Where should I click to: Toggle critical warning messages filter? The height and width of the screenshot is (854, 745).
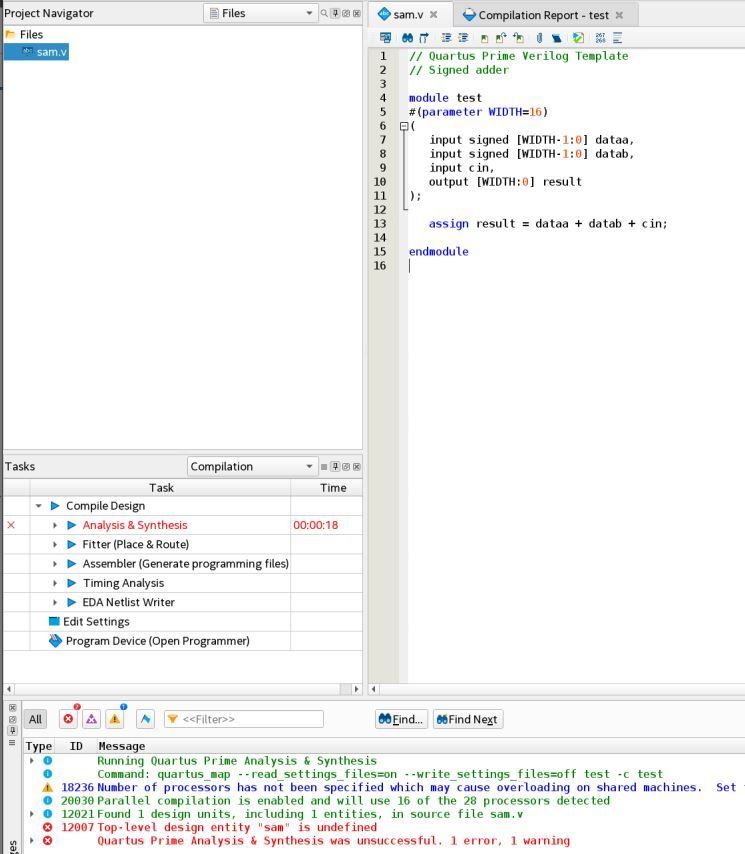(x=91, y=719)
